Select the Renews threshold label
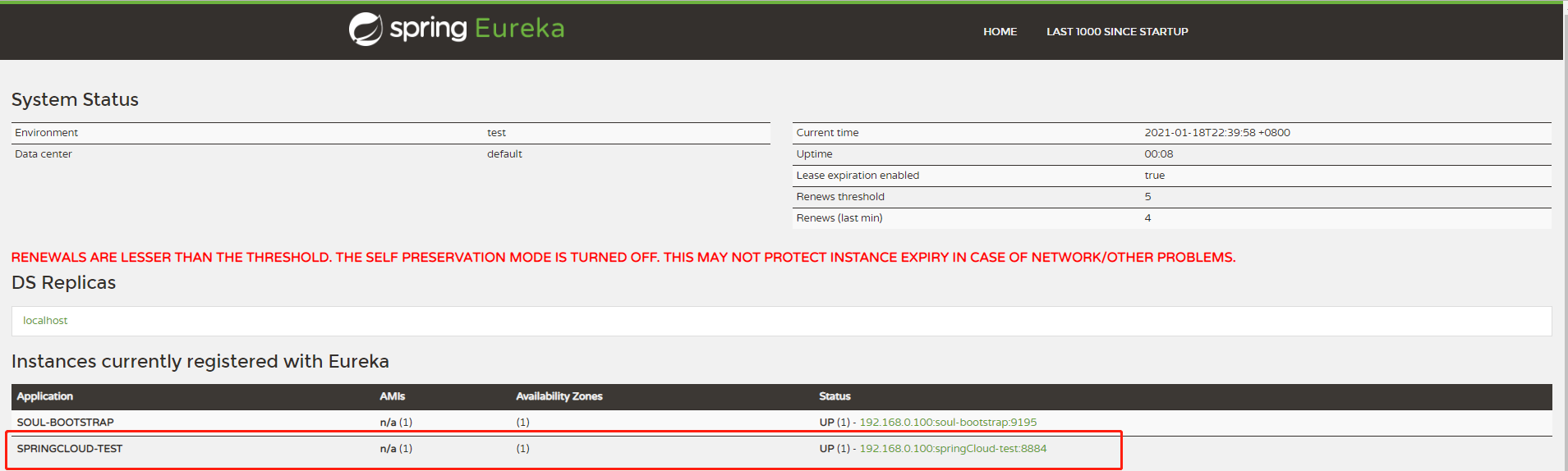The image size is (1568, 471). click(x=840, y=197)
